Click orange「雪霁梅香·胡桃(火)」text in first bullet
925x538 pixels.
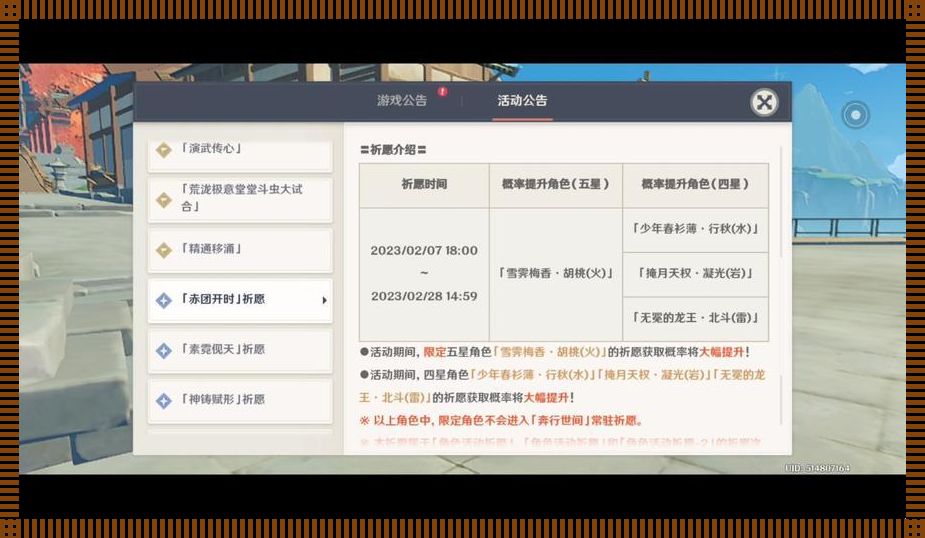551,352
